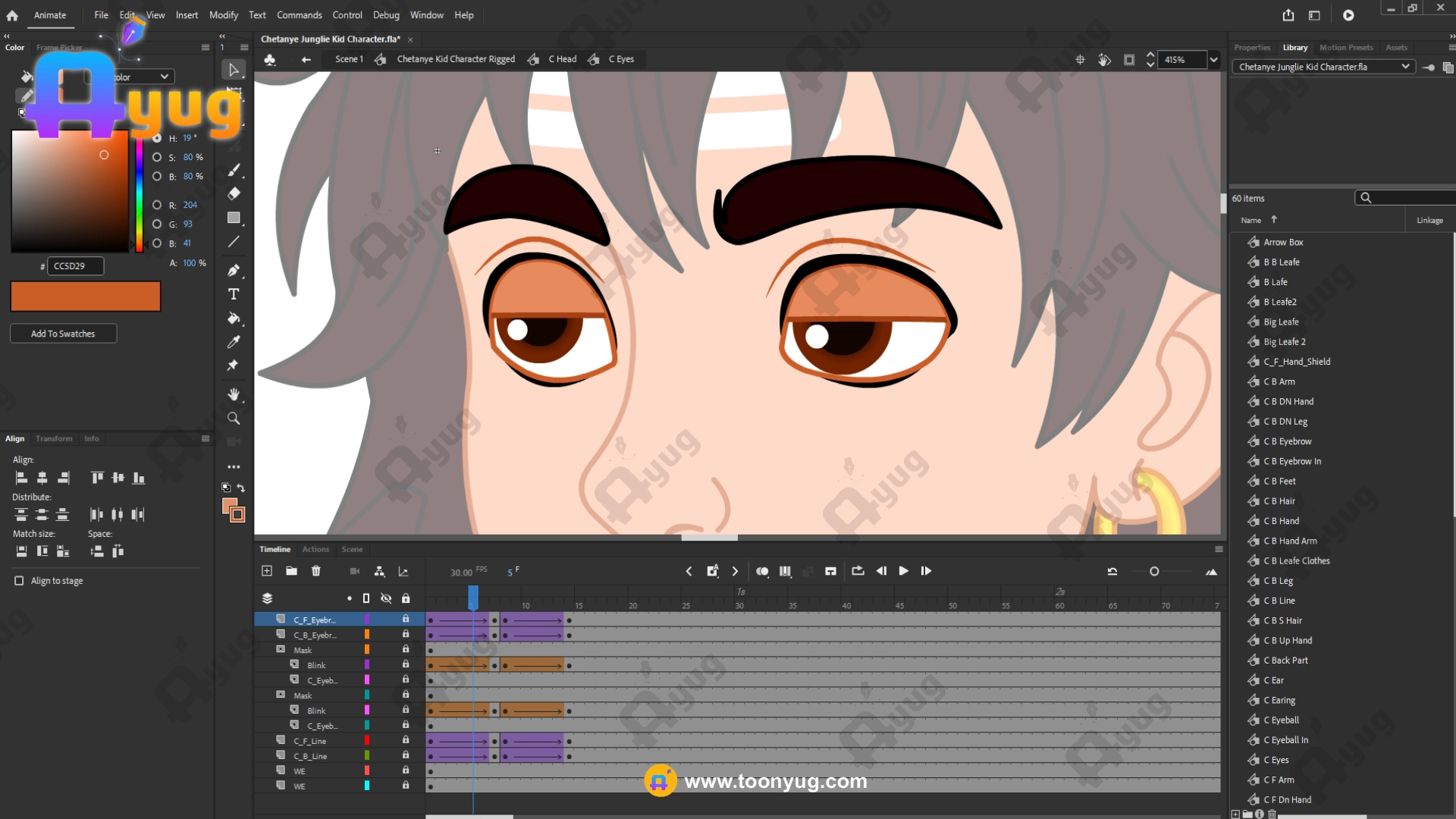This screenshot has height=819, width=1456.
Task: Delete layer with timeline trash icon
Action: tap(316, 571)
